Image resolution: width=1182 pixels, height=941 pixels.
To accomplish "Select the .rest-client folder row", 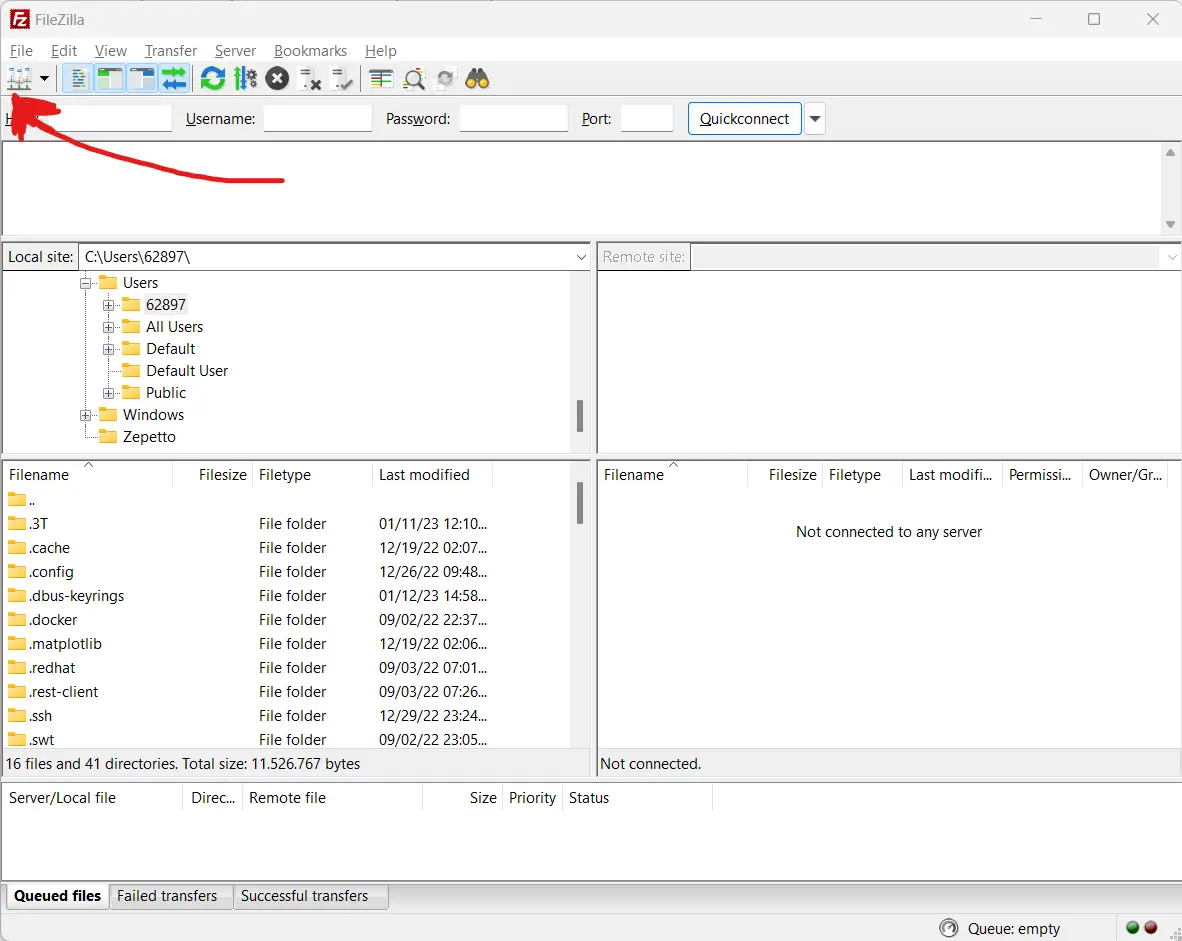I will [286, 692].
